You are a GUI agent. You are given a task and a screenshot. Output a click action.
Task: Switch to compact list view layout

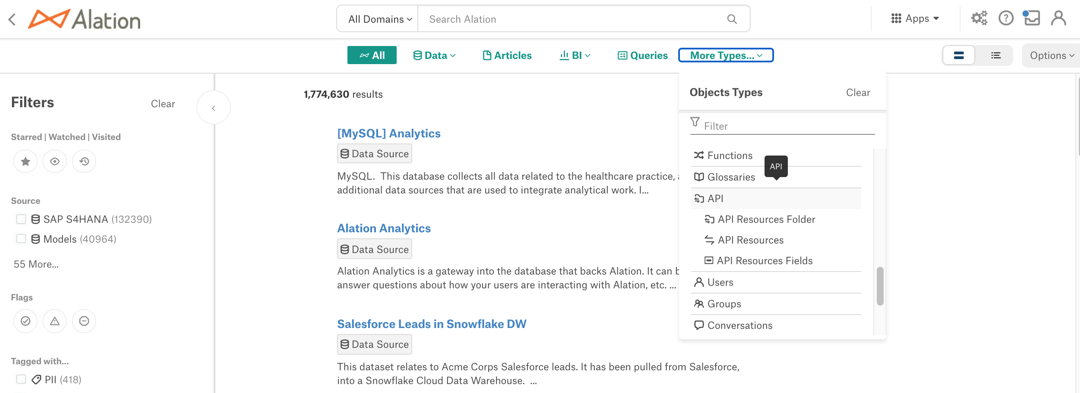click(995, 55)
